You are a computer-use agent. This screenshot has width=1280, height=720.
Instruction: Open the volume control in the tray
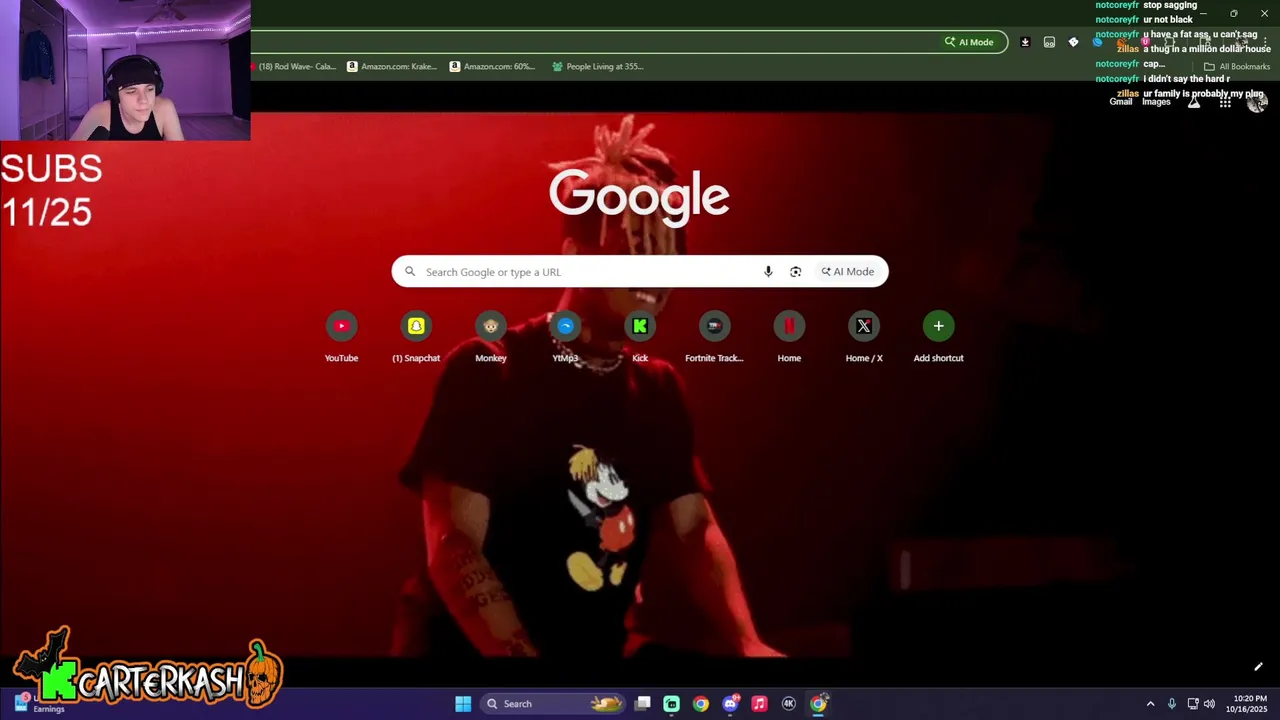coord(1209,704)
